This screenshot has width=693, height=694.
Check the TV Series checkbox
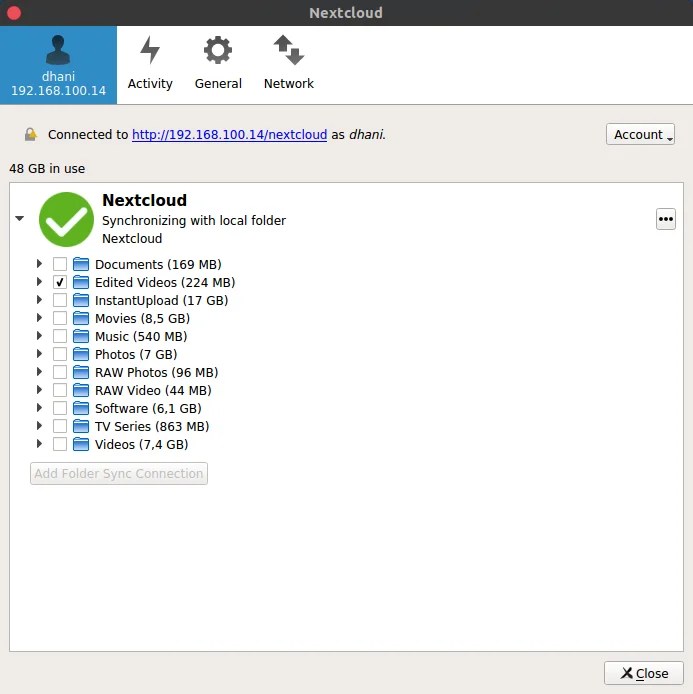60,426
